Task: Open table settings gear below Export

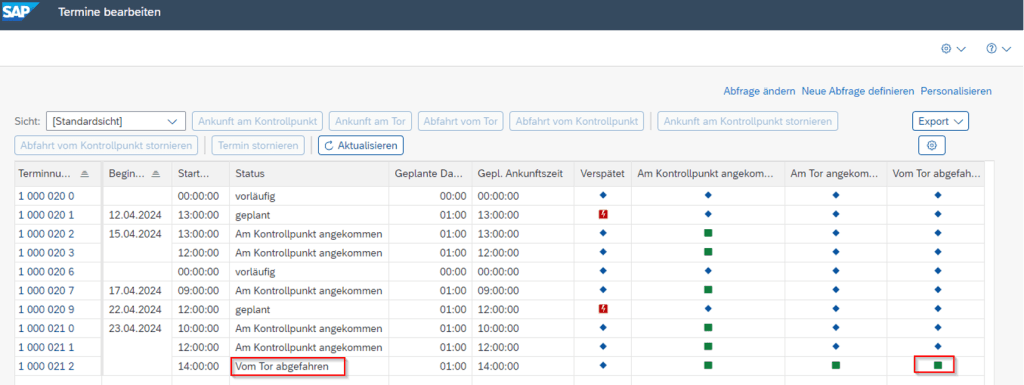Action: coord(932,146)
